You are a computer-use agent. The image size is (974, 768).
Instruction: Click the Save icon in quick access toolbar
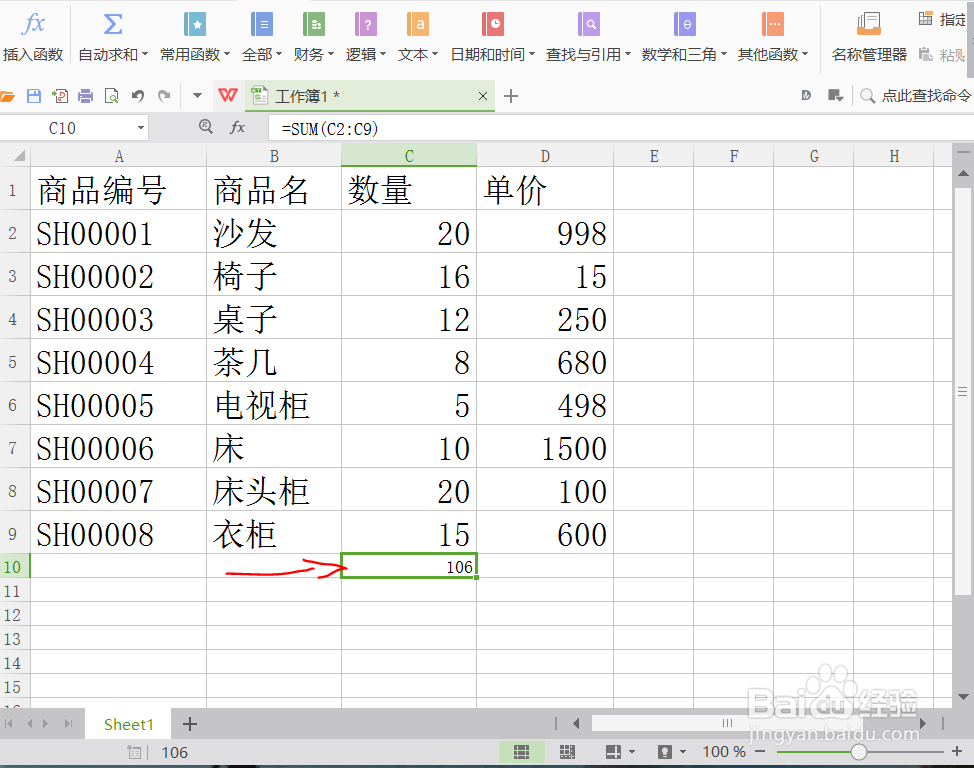pyautogui.click(x=35, y=96)
